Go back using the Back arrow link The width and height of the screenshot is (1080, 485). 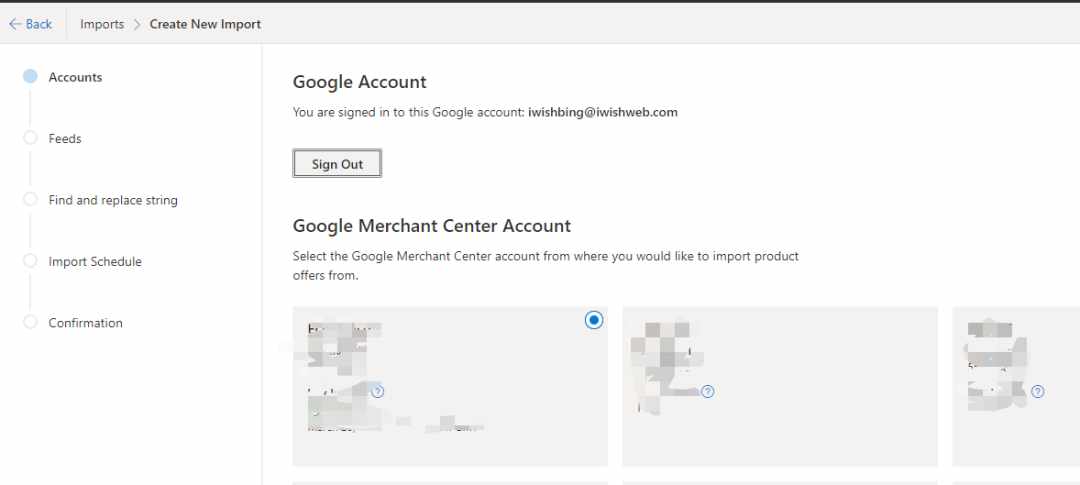click(30, 24)
